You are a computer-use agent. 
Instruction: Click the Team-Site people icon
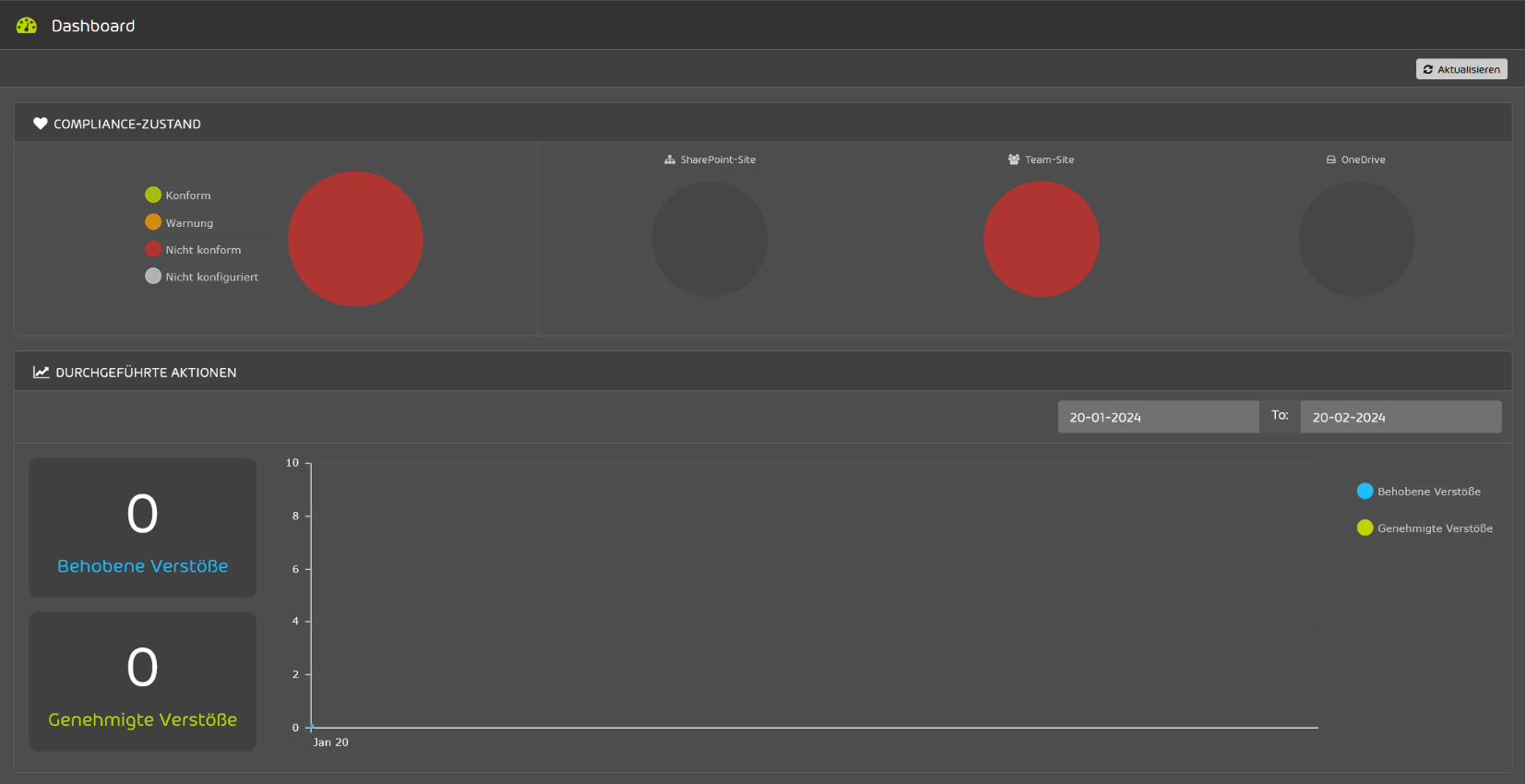pos(1014,160)
